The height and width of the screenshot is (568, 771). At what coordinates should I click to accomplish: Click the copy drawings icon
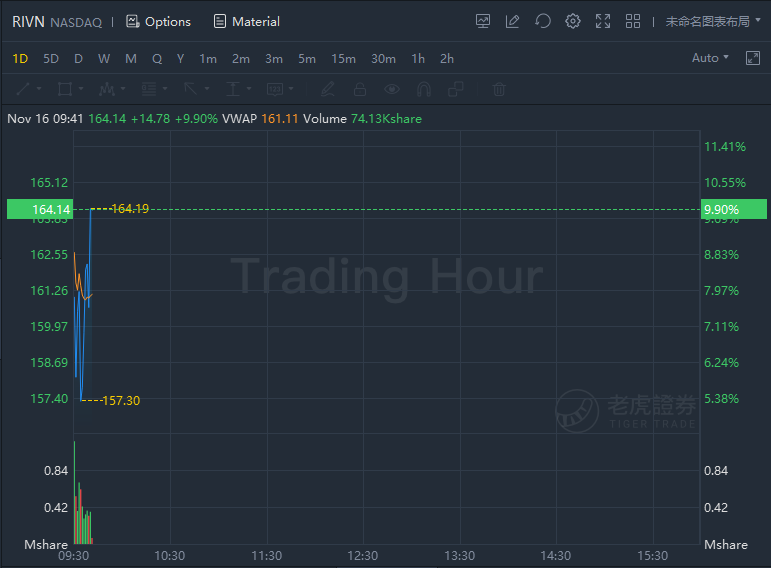tap(456, 89)
